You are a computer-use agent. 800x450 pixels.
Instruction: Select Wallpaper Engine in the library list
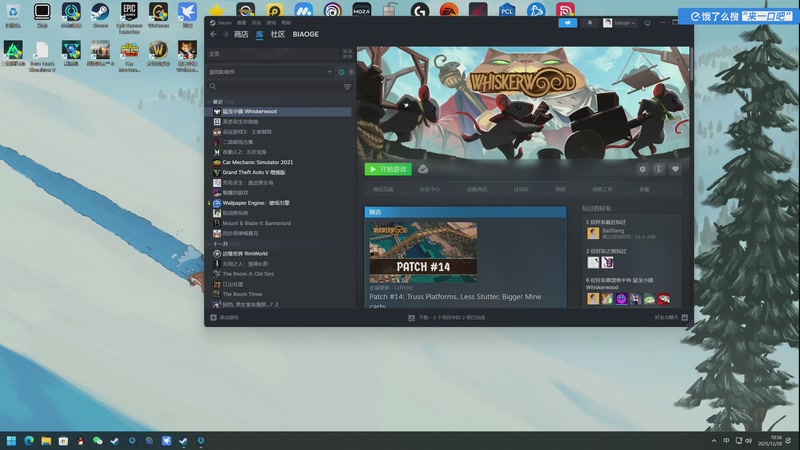click(279, 203)
